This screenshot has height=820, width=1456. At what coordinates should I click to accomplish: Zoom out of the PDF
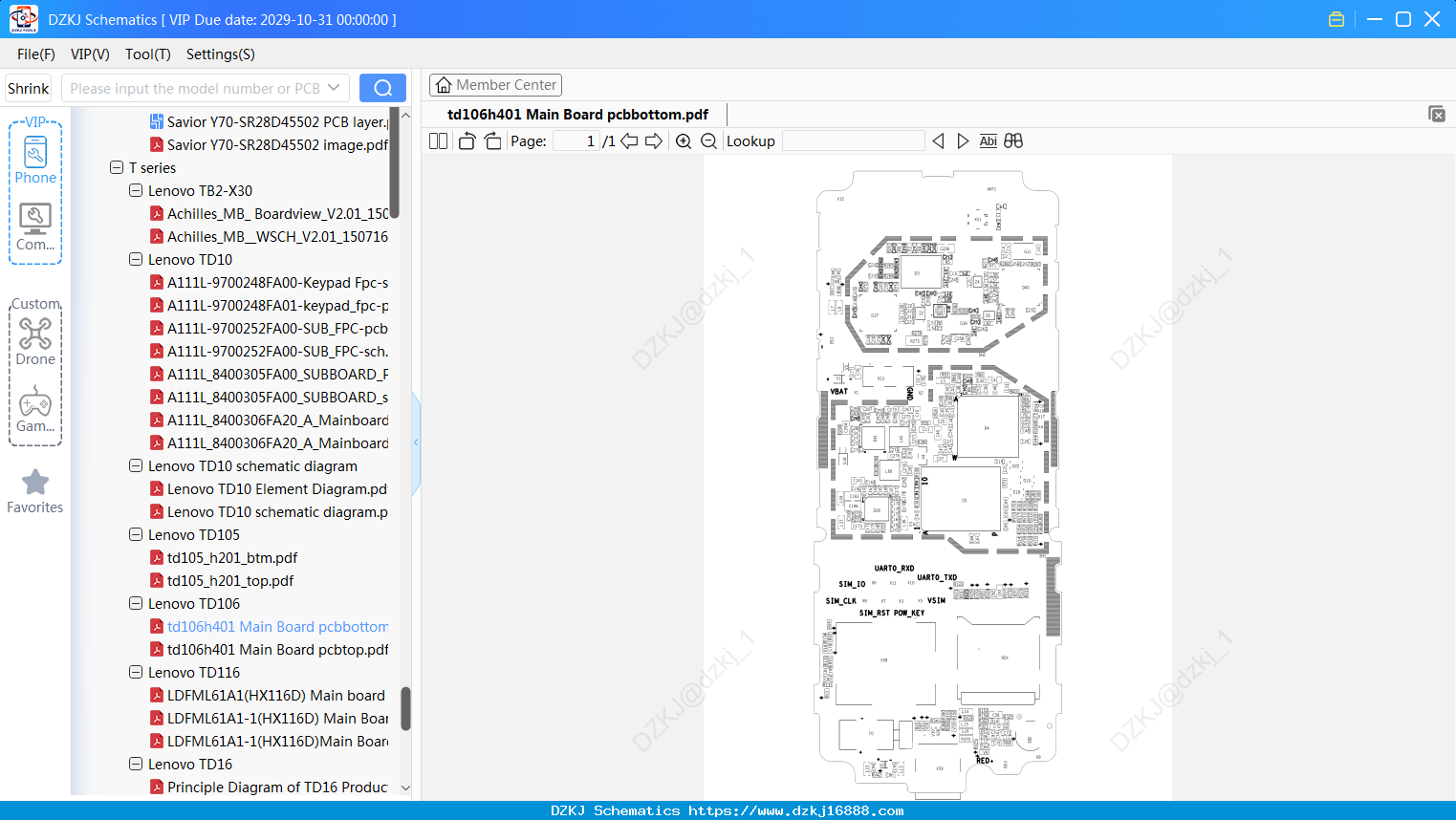tap(709, 141)
